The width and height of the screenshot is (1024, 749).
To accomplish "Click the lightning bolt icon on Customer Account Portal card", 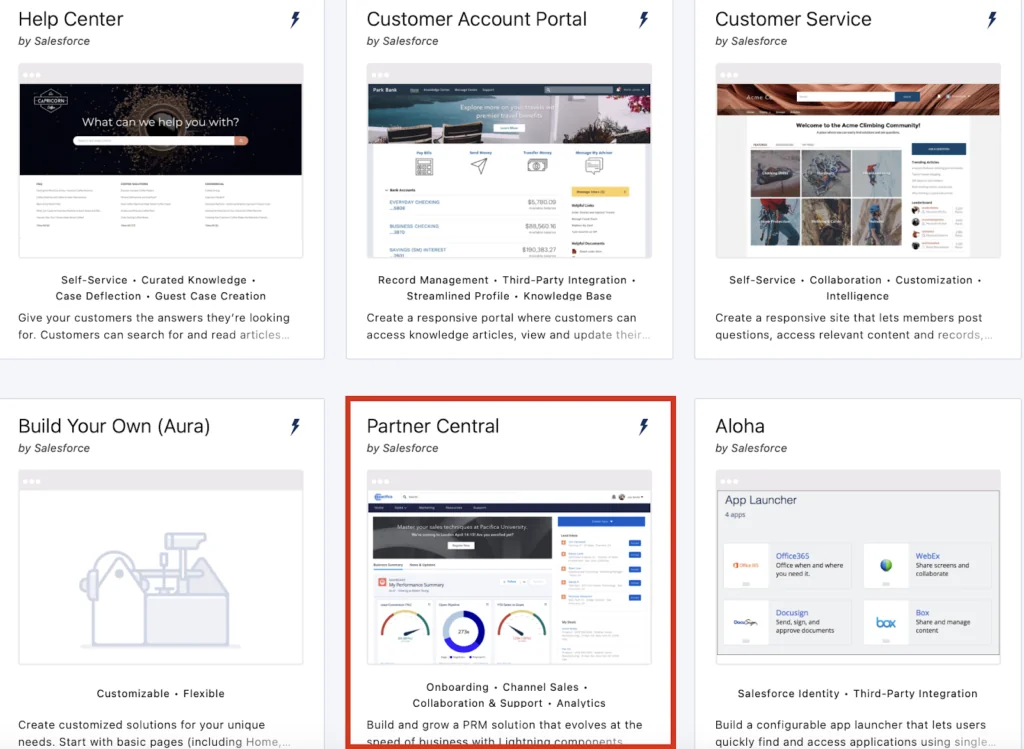I will tap(644, 20).
